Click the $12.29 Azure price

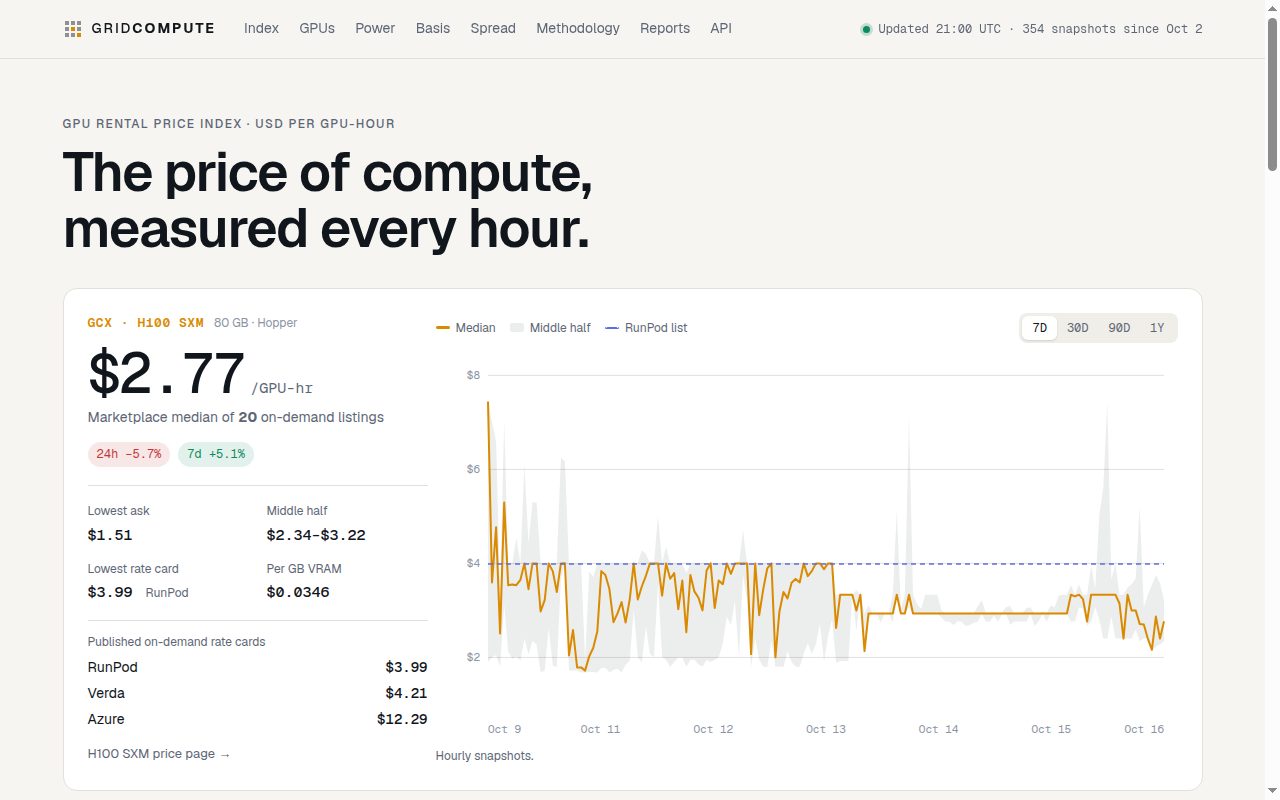402,719
